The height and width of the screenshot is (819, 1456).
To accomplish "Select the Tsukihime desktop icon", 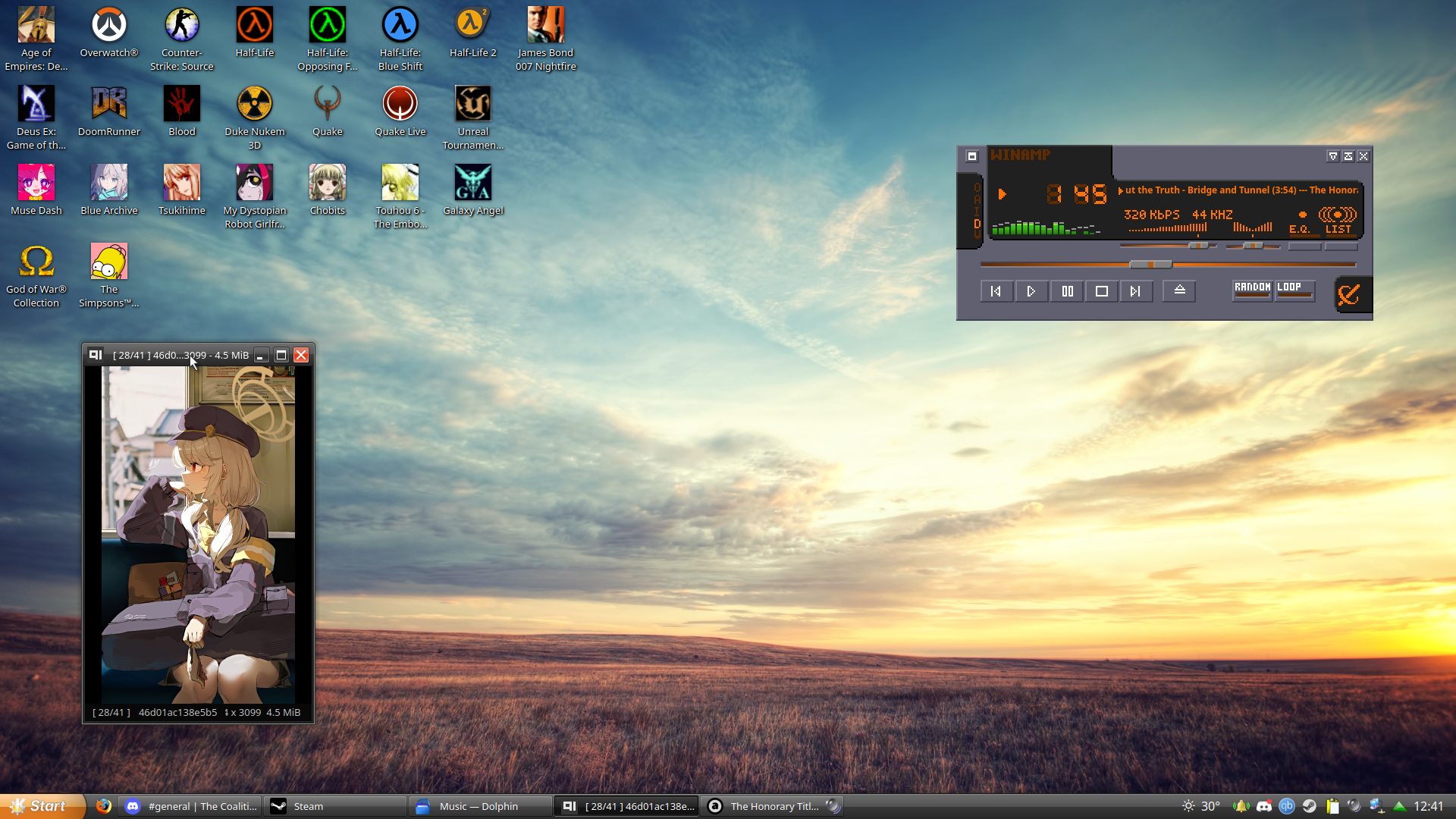I will [182, 190].
